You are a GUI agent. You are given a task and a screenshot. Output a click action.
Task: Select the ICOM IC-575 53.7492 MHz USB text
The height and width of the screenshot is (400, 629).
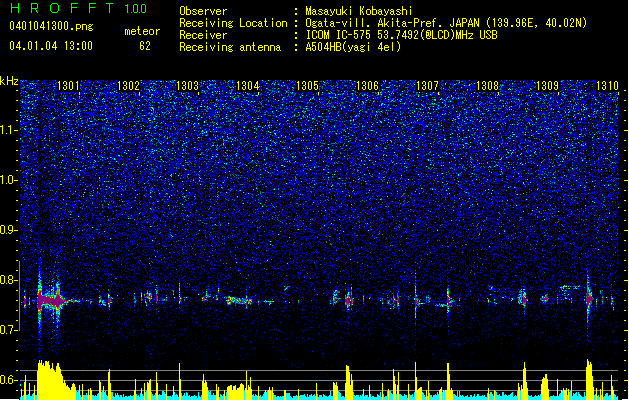402,35
